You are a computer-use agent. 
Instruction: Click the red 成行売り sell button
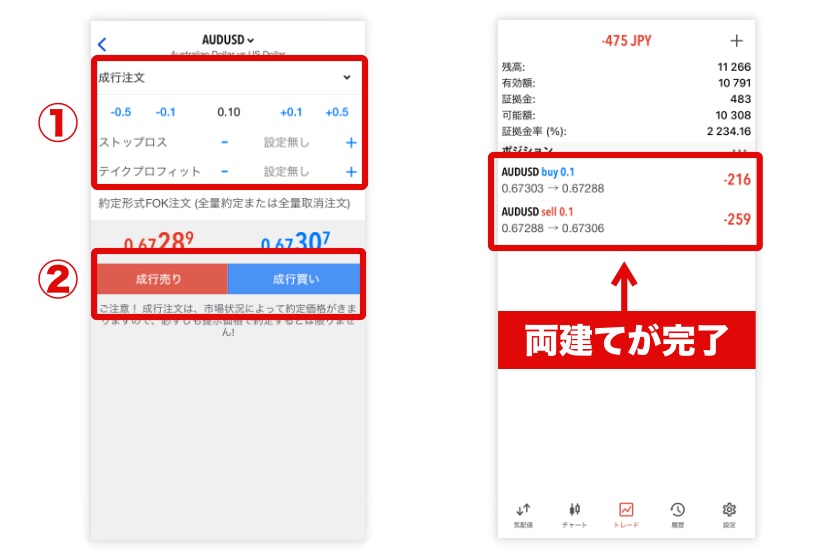point(162,279)
